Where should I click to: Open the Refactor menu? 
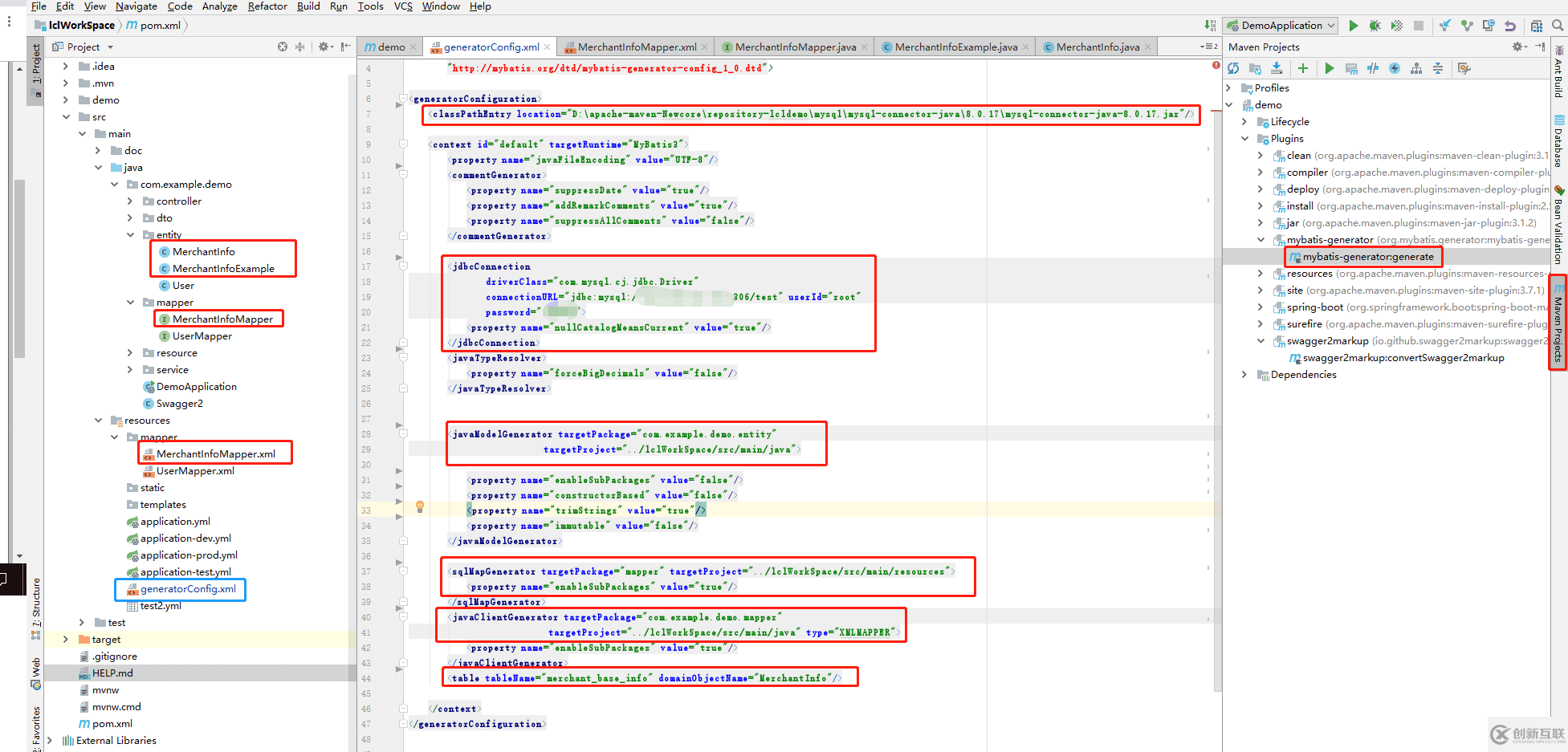[x=267, y=6]
